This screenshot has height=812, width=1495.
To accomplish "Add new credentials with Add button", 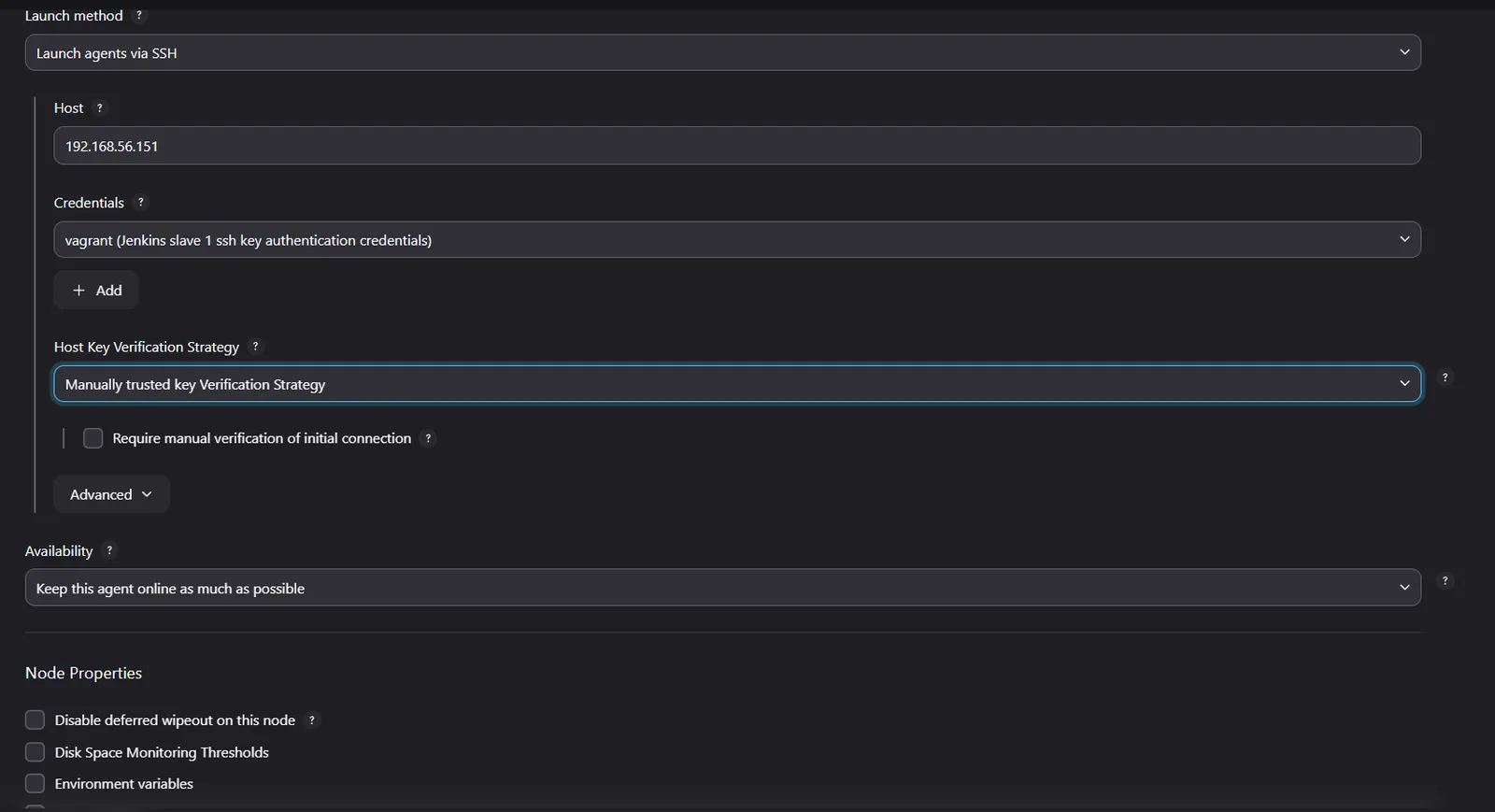I will tap(96, 290).
